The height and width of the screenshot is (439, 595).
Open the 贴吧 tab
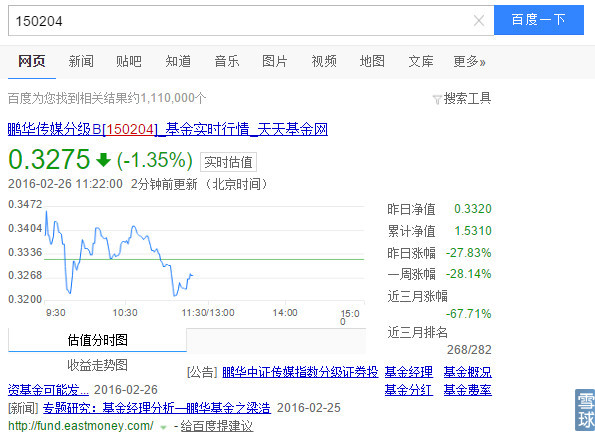point(129,61)
